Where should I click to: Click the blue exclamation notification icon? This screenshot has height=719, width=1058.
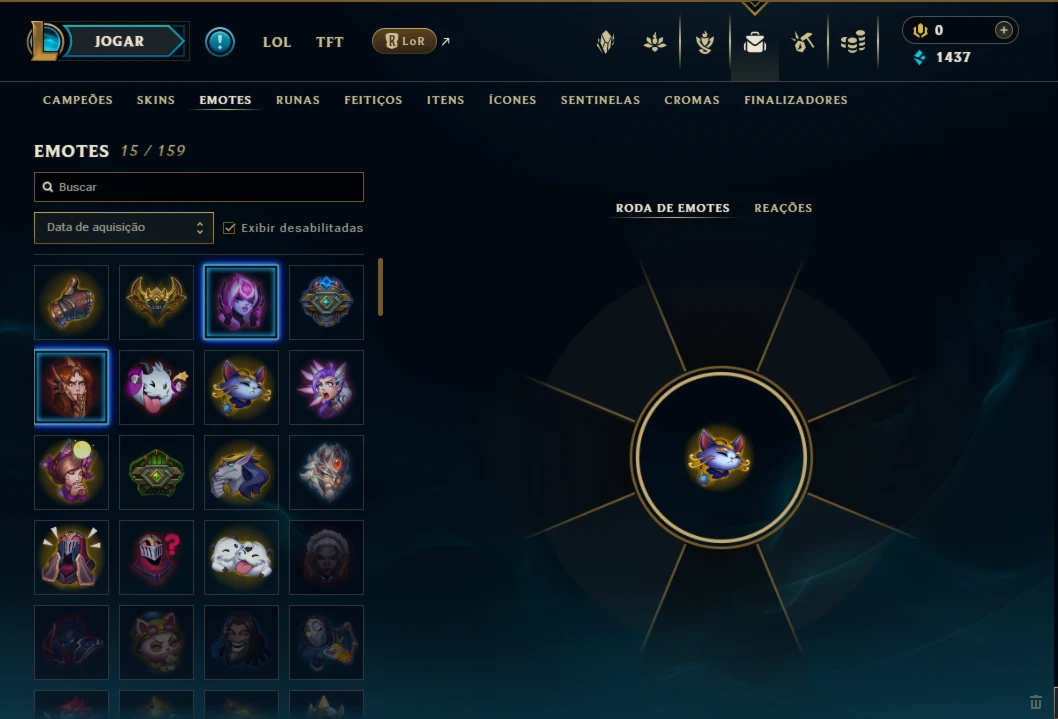click(220, 42)
